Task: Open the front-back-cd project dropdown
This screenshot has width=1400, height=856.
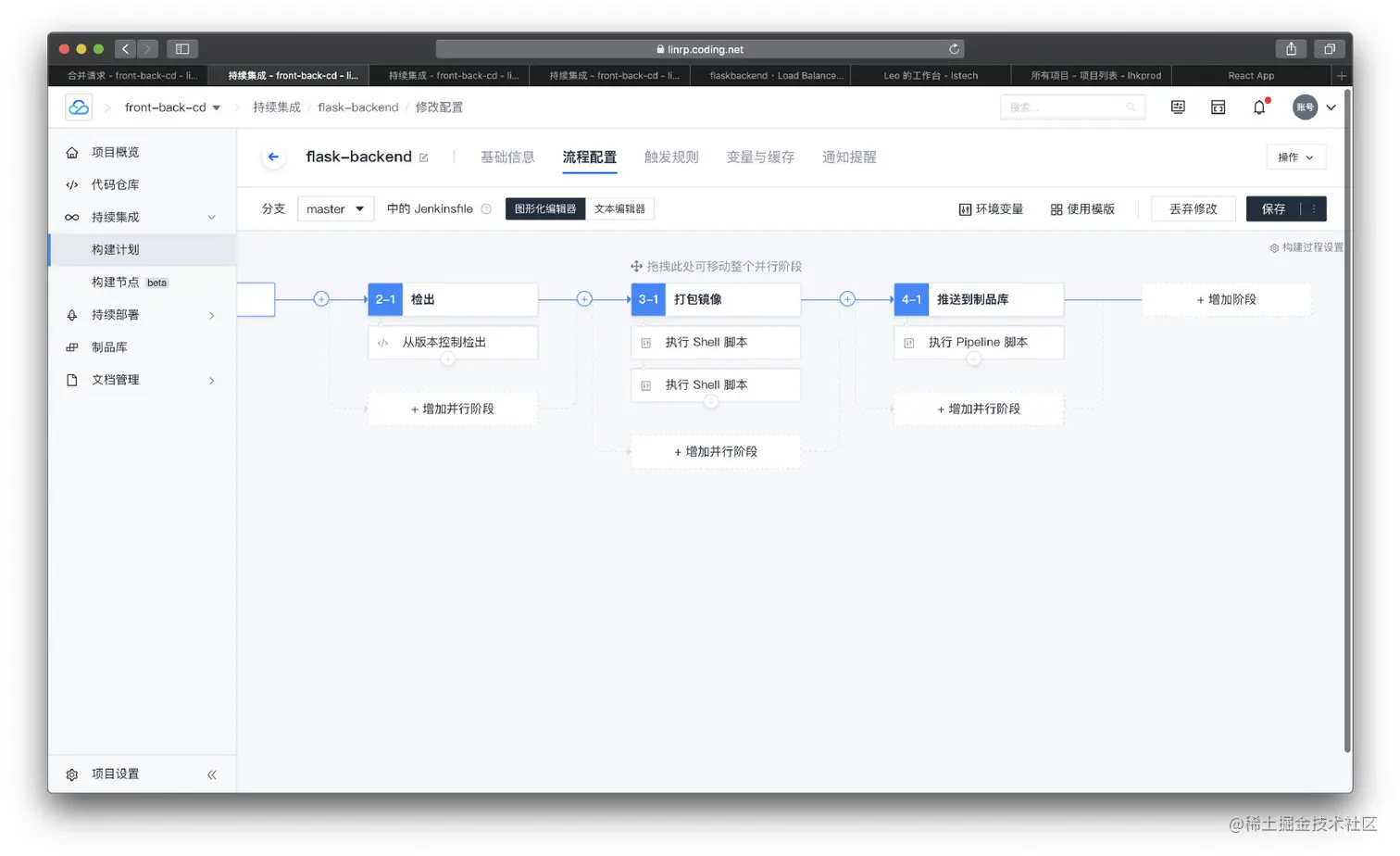Action: click(172, 107)
